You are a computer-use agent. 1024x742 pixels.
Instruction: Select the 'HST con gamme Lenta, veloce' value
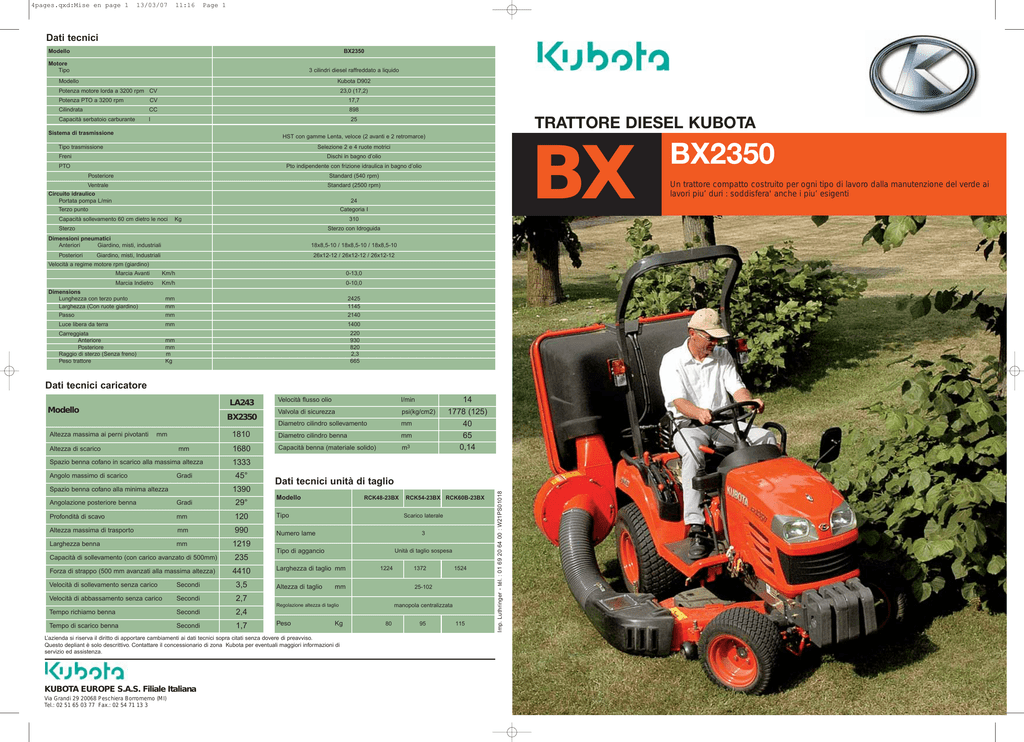point(353,137)
